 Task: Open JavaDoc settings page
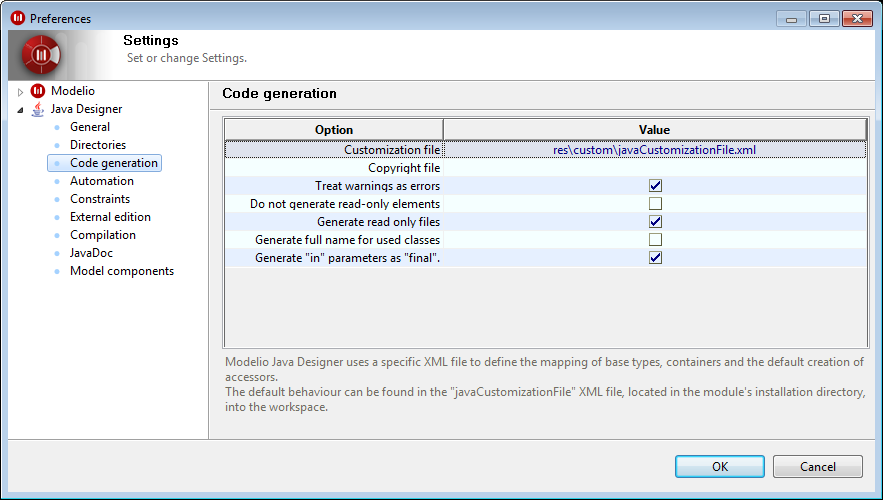[91, 253]
